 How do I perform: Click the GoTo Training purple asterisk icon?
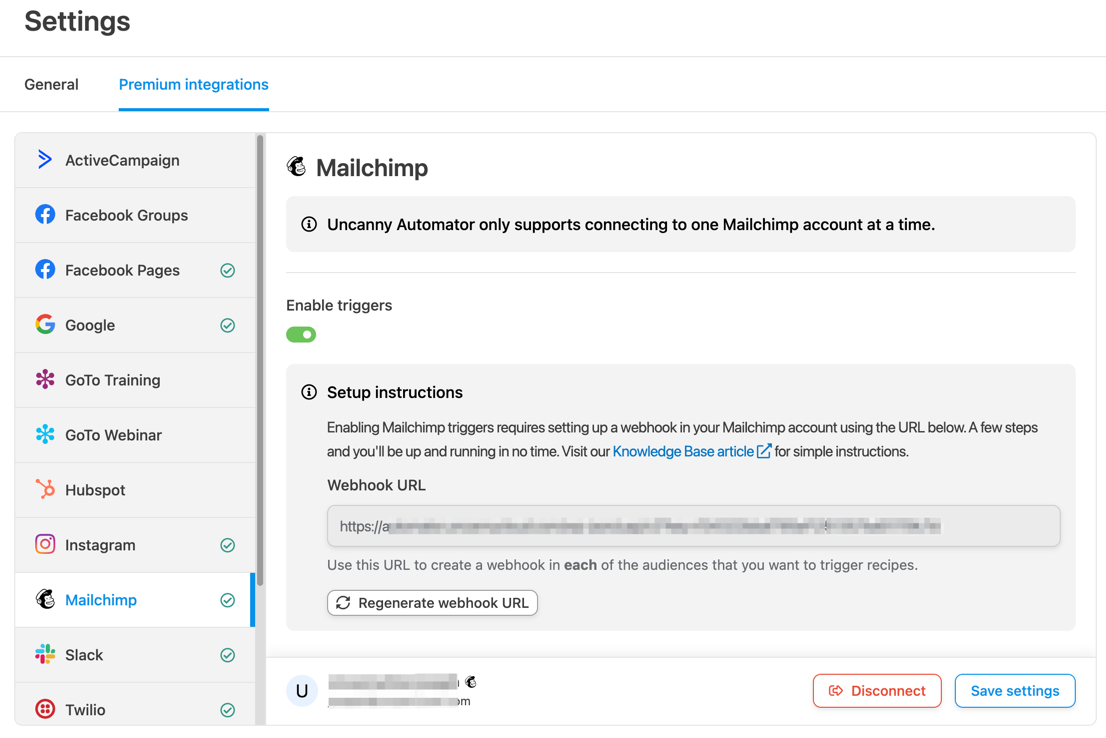point(45,380)
